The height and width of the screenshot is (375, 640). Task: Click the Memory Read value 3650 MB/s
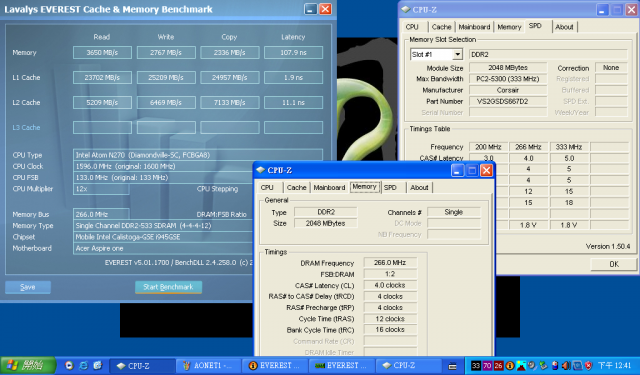(x=102, y=53)
